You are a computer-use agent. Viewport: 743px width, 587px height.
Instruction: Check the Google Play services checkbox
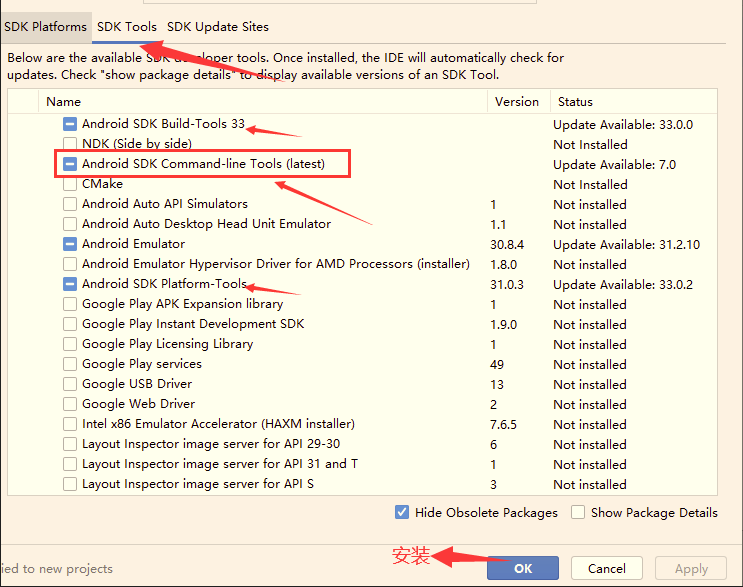pos(70,364)
